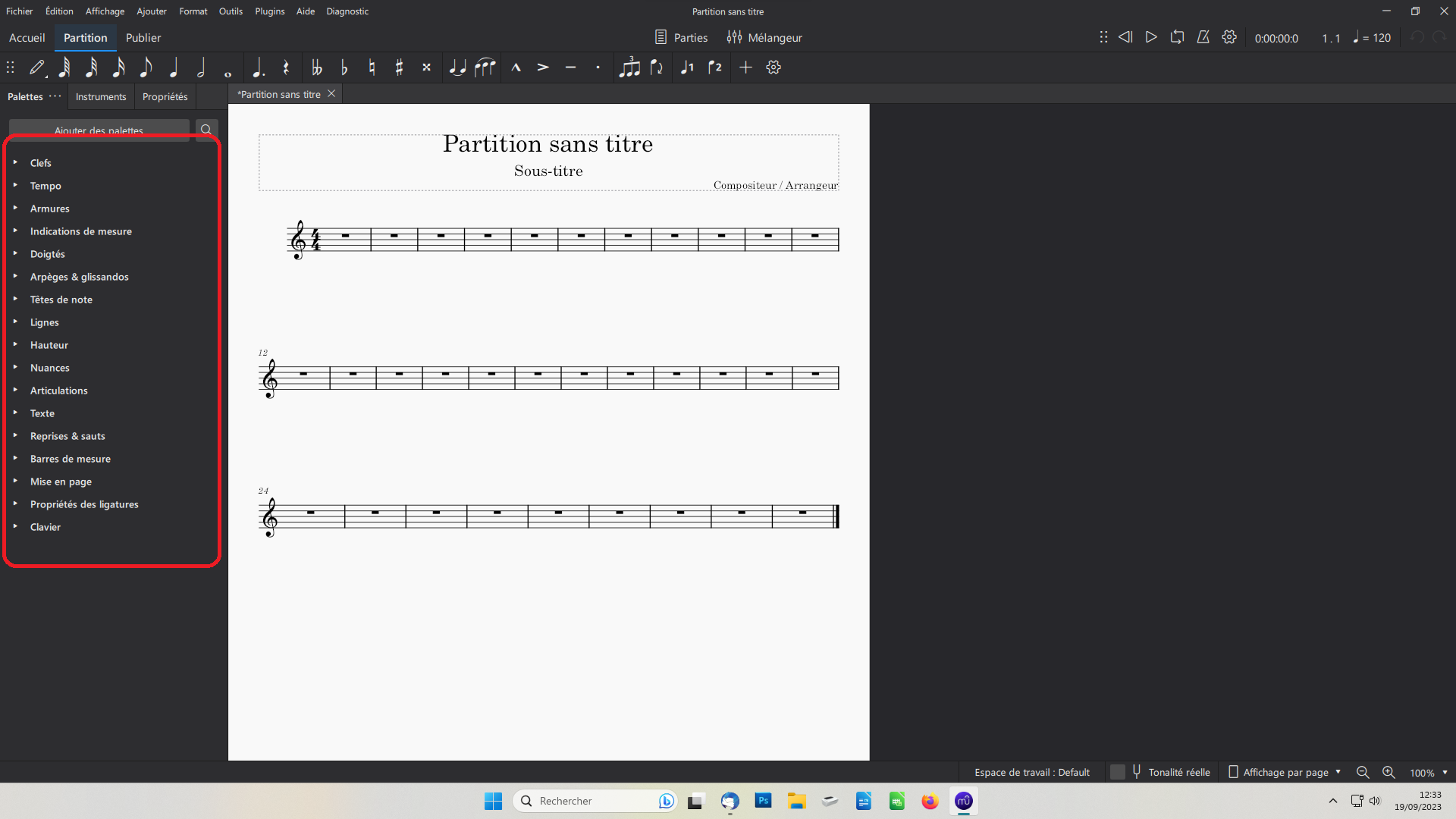Image resolution: width=1456 pixels, height=819 pixels.
Task: Open the Mélangeur panel
Action: pos(764,37)
